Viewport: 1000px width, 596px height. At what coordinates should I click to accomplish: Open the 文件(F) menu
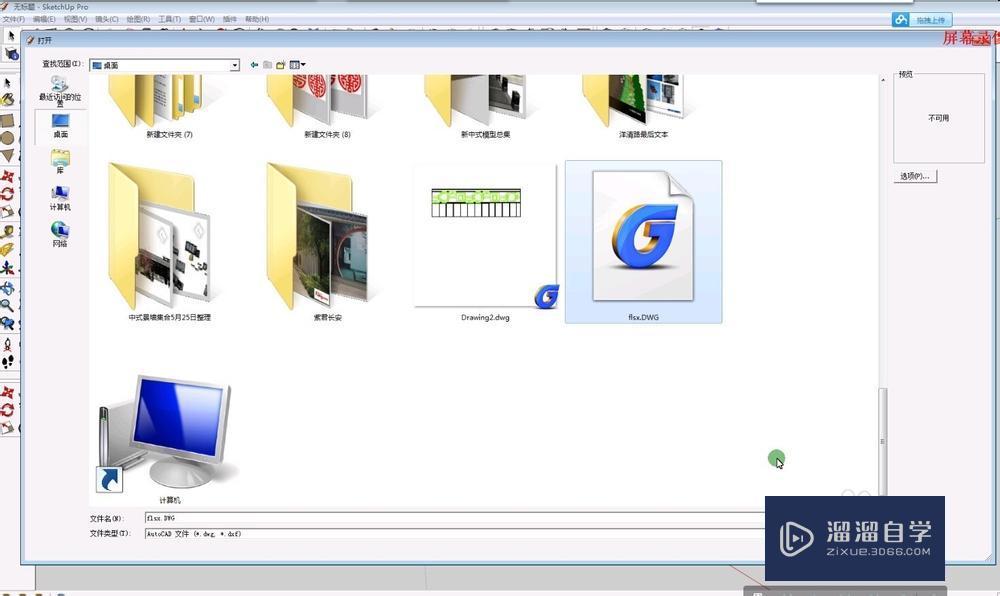coord(13,19)
